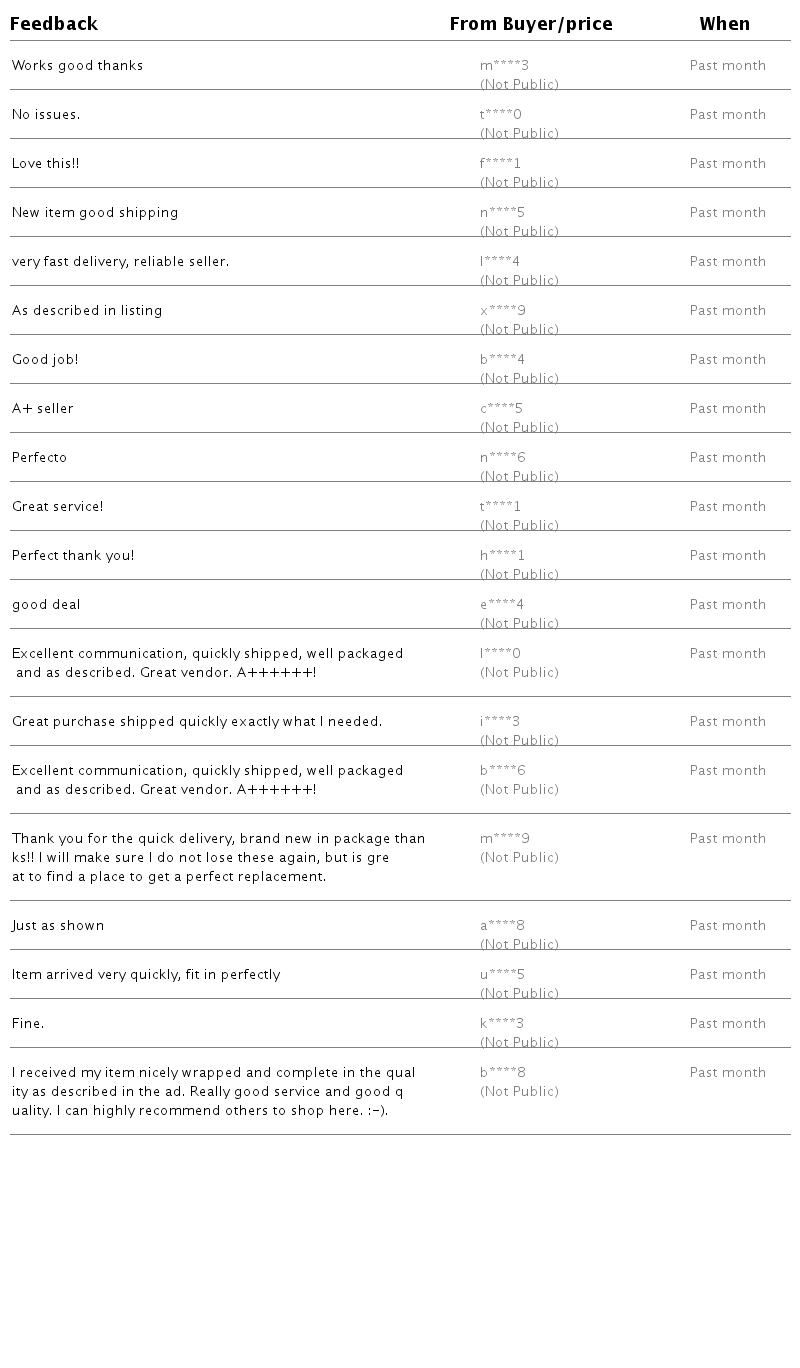
Task: Select buyer x****9's username
Action: coord(502,311)
